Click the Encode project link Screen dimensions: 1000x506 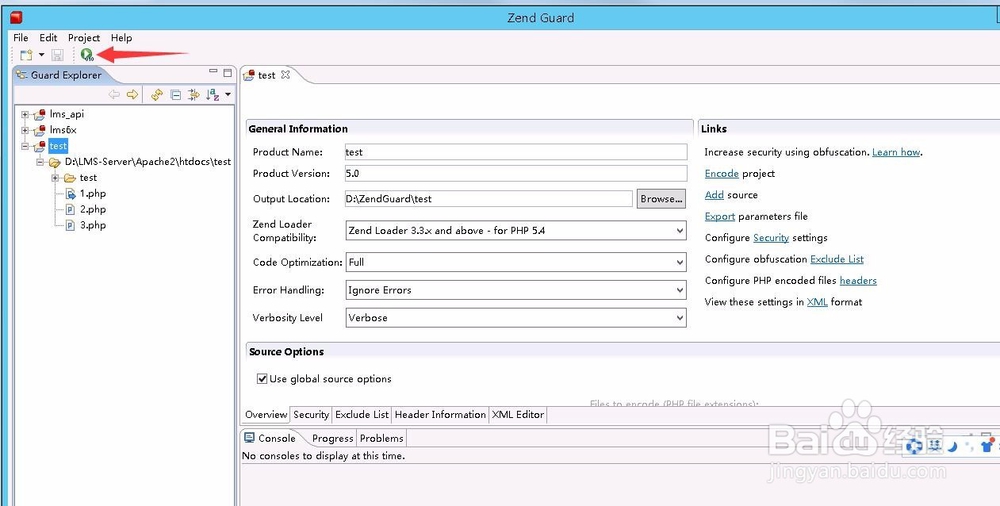click(x=722, y=174)
